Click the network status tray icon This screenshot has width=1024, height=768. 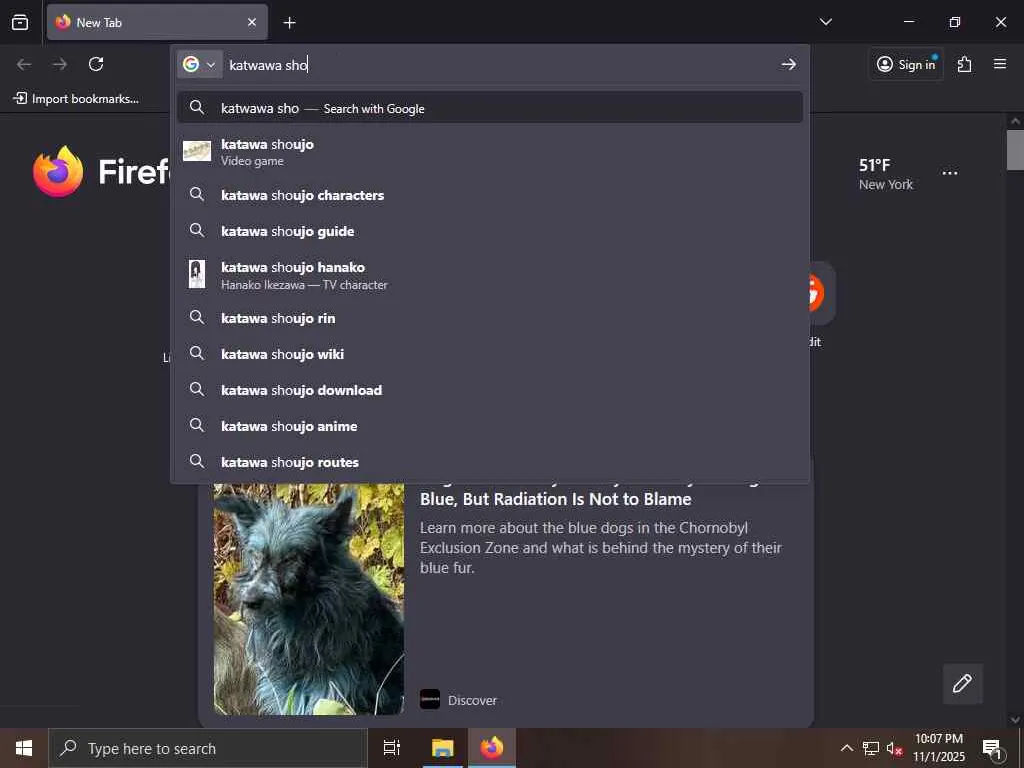coord(871,748)
